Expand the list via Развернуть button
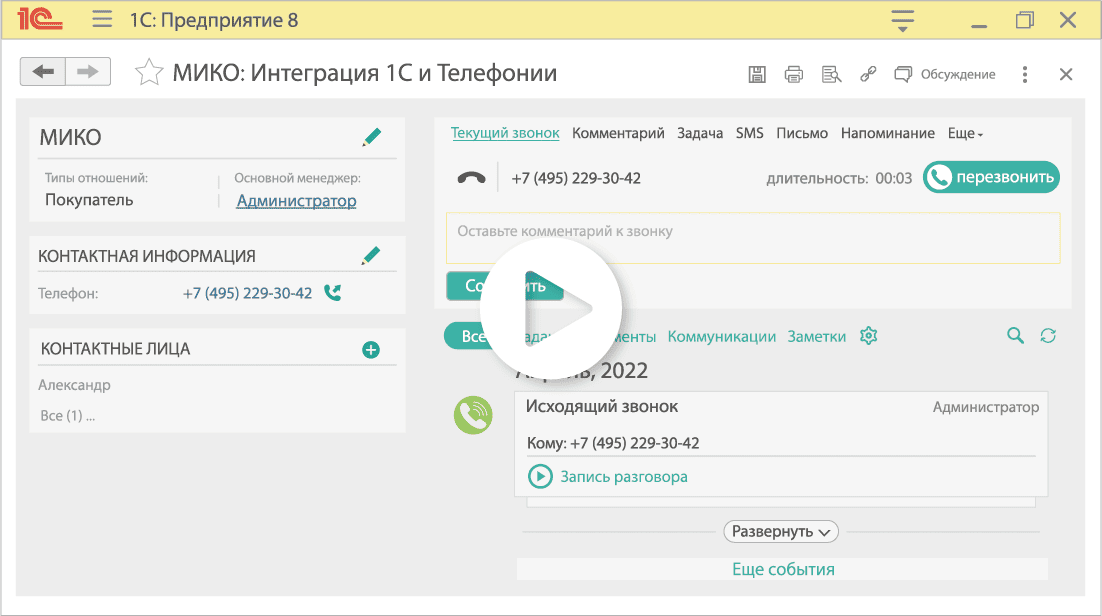The height and width of the screenshot is (616, 1102). [x=781, y=531]
